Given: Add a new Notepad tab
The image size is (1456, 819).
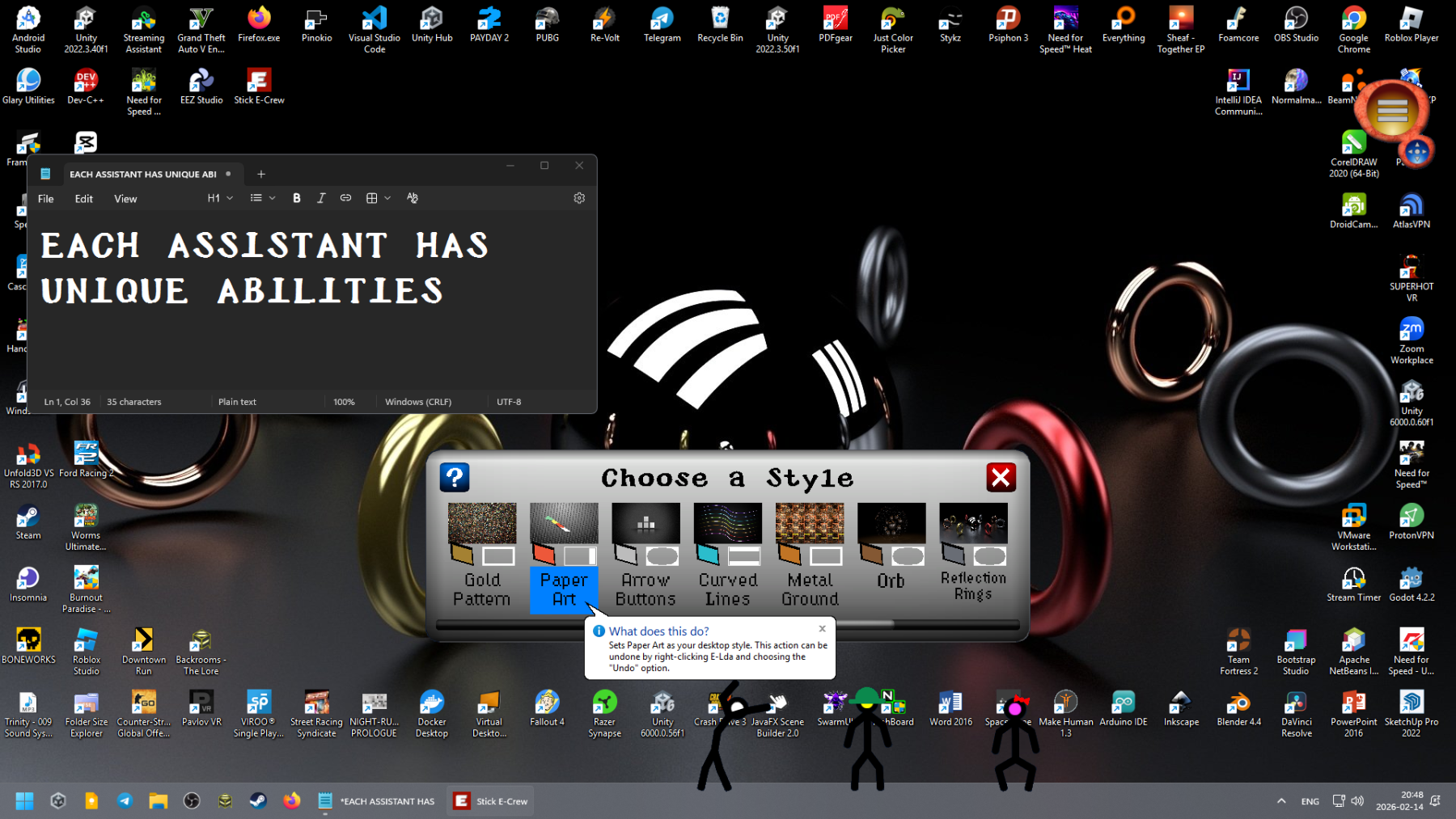Looking at the screenshot, I should 261,174.
